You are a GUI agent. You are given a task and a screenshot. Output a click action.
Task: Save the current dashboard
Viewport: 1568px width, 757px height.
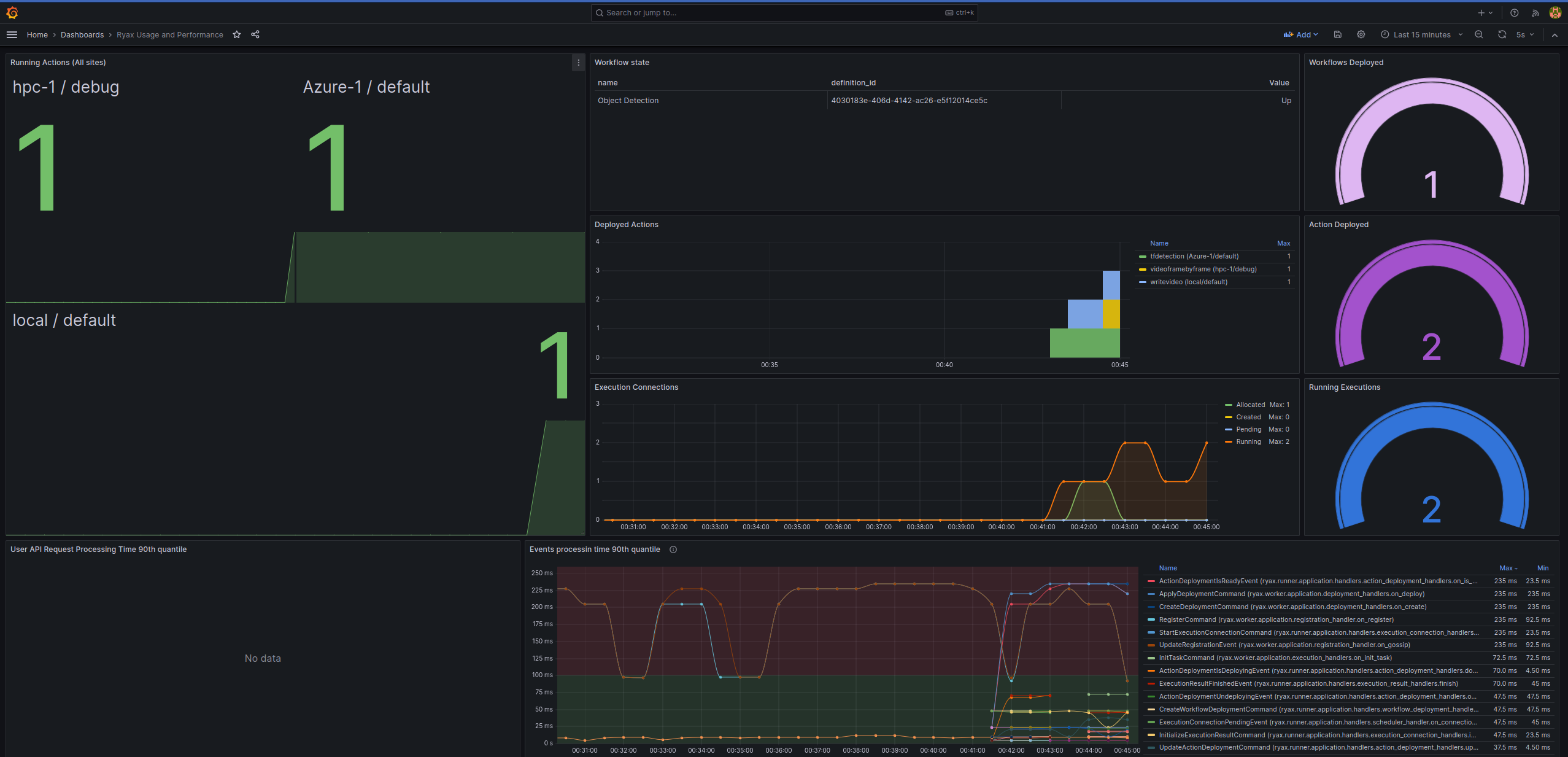pyautogui.click(x=1338, y=34)
